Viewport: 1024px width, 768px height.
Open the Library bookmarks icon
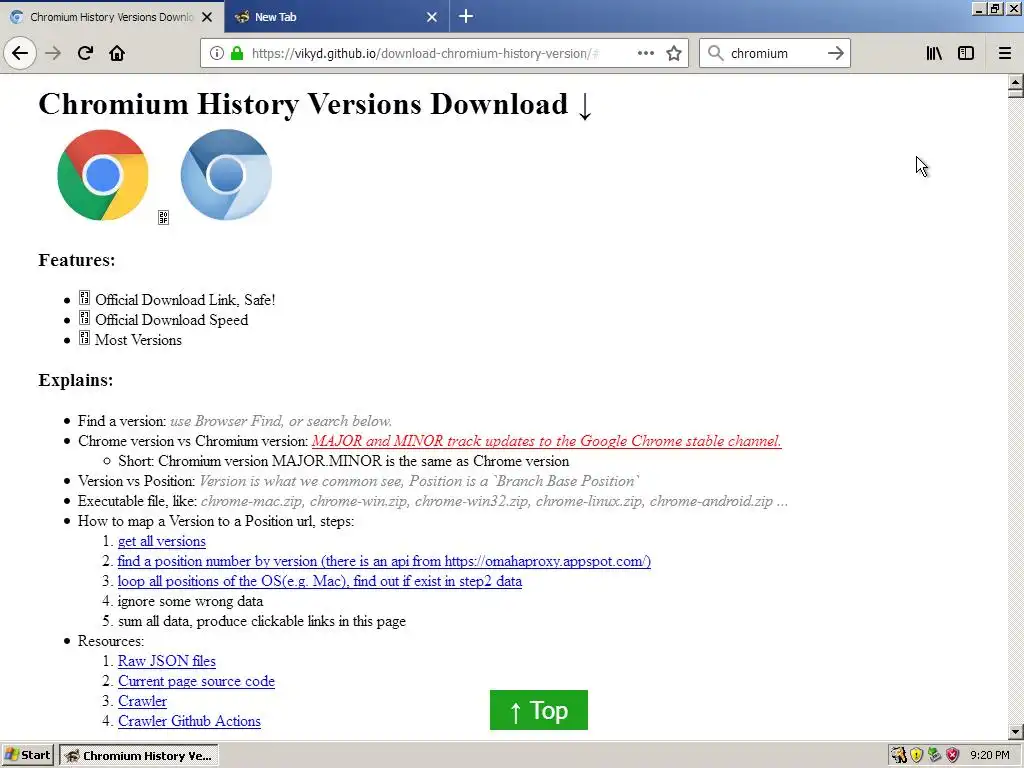[x=934, y=53]
